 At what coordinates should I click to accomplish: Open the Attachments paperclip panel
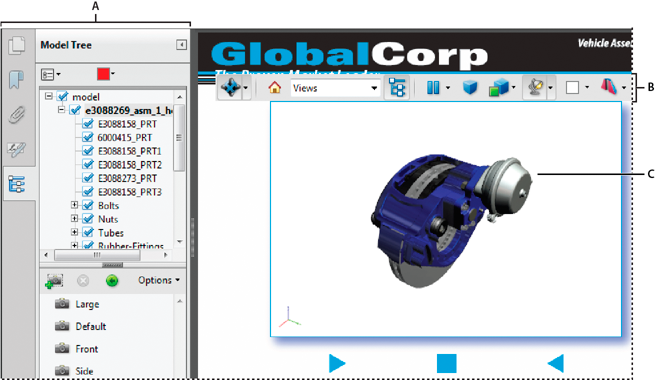pyautogui.click(x=17, y=115)
